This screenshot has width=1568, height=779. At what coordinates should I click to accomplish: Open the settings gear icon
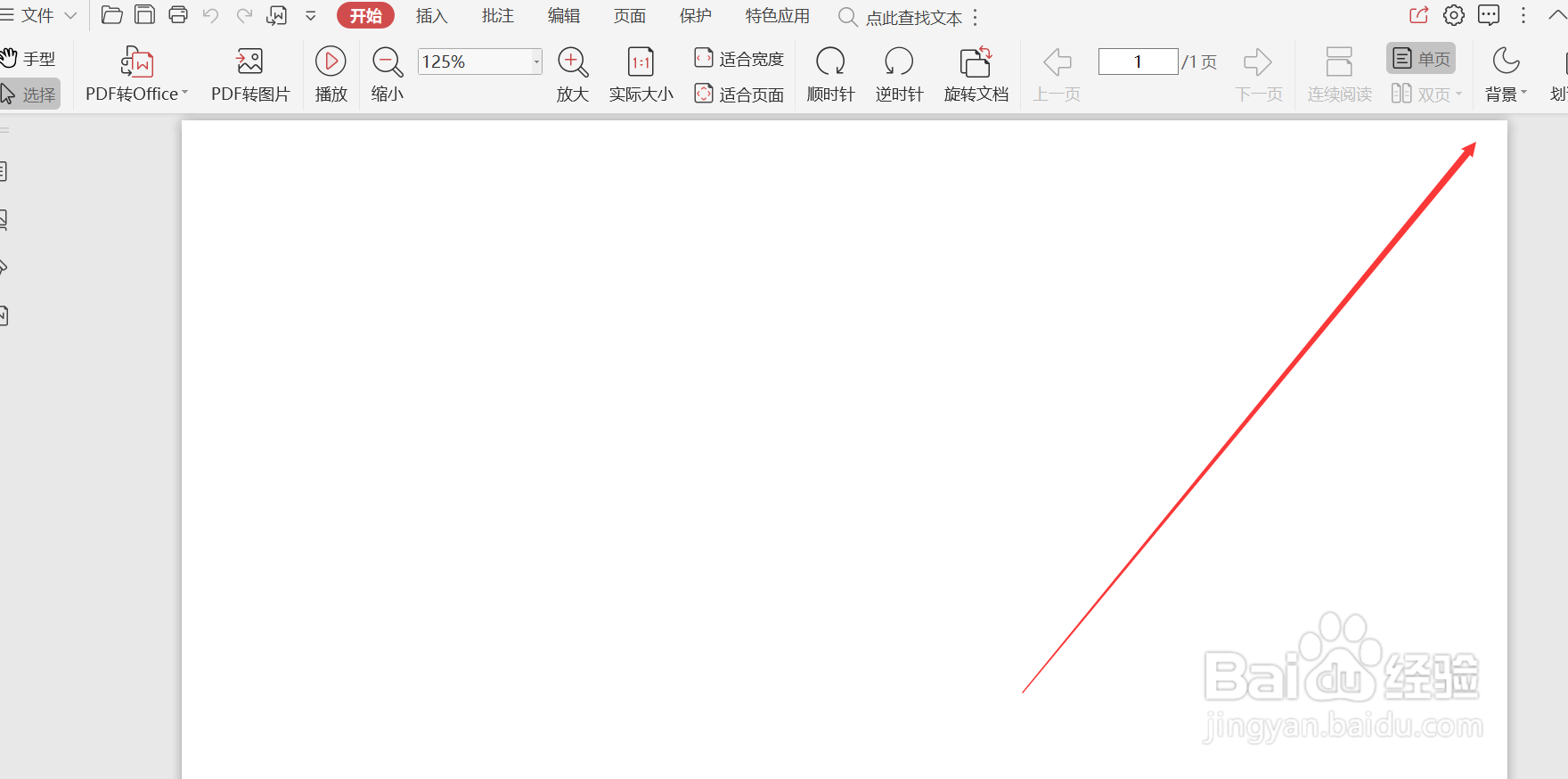pyautogui.click(x=1454, y=15)
